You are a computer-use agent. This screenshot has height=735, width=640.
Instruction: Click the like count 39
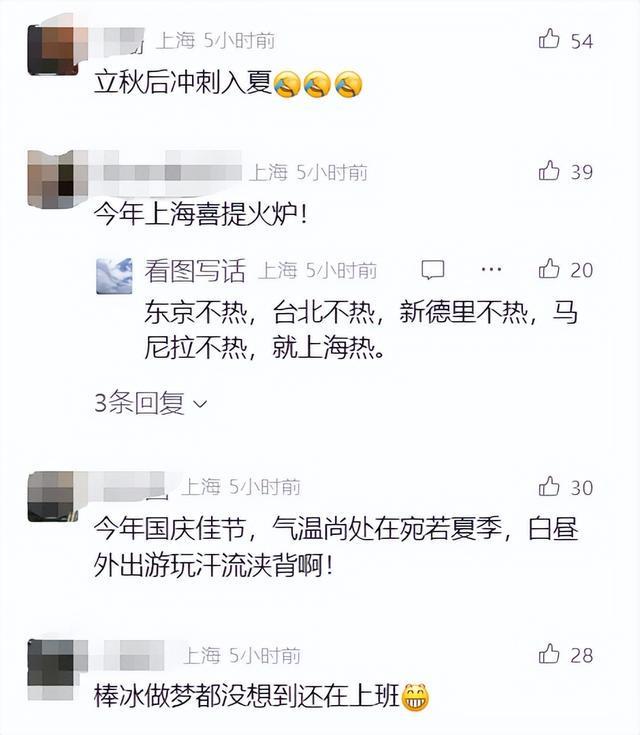[581, 172]
